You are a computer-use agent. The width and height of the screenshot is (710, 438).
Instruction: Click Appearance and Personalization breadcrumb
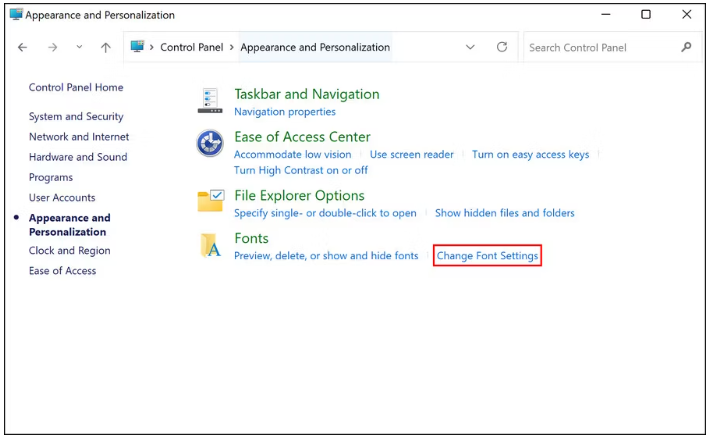pyautogui.click(x=315, y=47)
